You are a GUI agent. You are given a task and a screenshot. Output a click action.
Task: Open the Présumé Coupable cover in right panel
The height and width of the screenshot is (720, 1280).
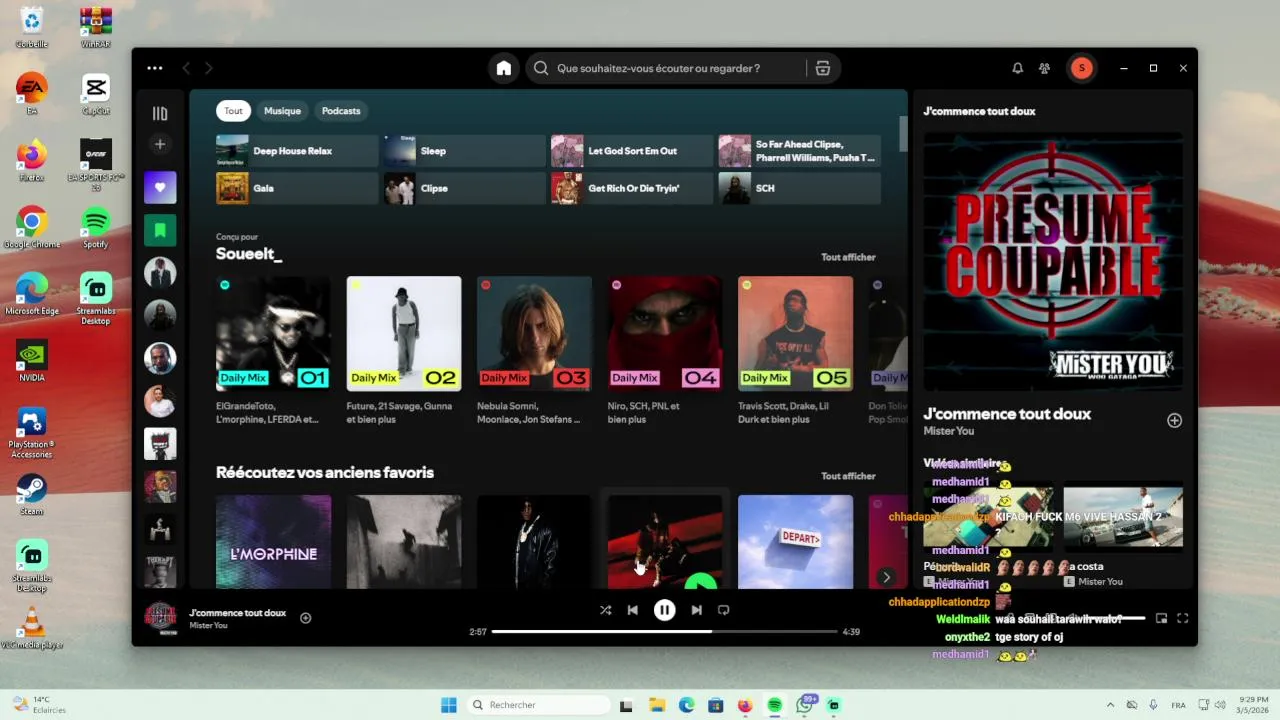[x=1053, y=262]
